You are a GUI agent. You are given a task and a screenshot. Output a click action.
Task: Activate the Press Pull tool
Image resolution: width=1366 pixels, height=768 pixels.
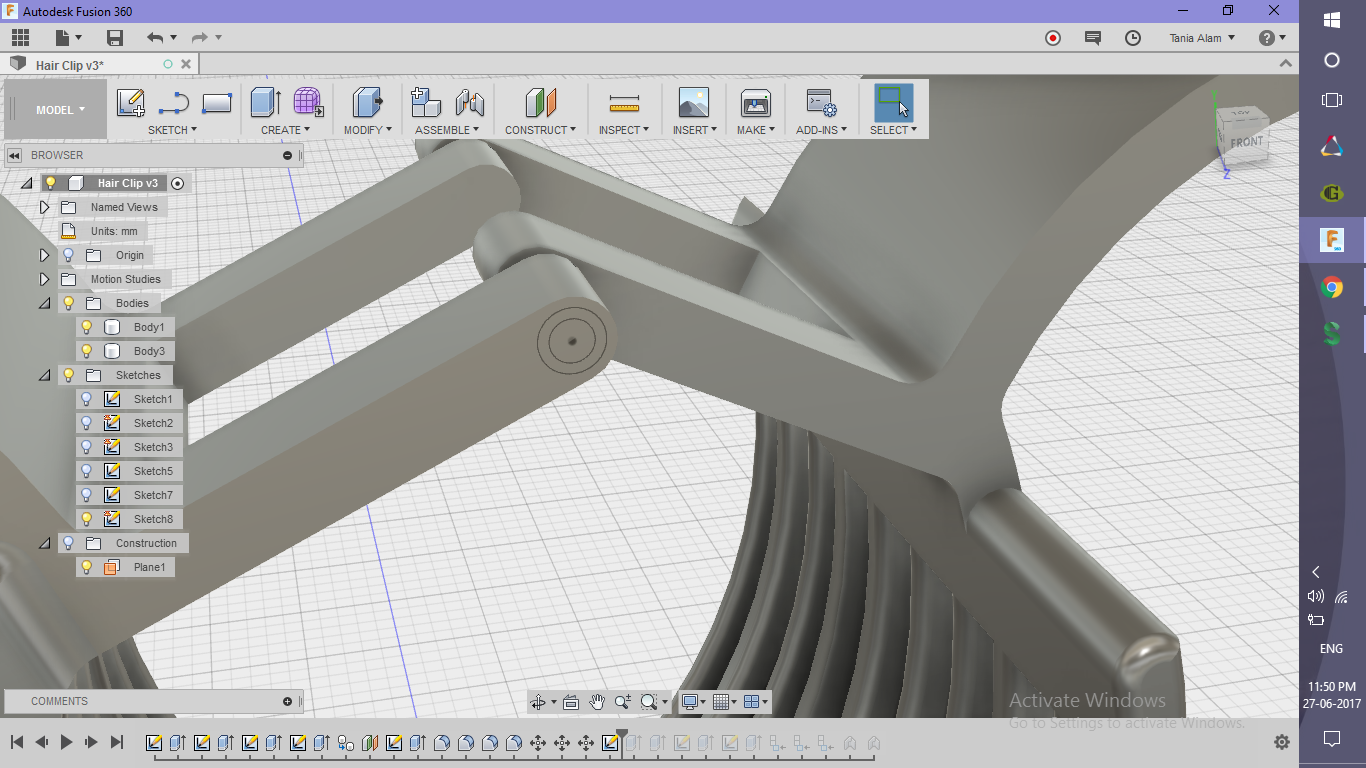click(x=367, y=102)
